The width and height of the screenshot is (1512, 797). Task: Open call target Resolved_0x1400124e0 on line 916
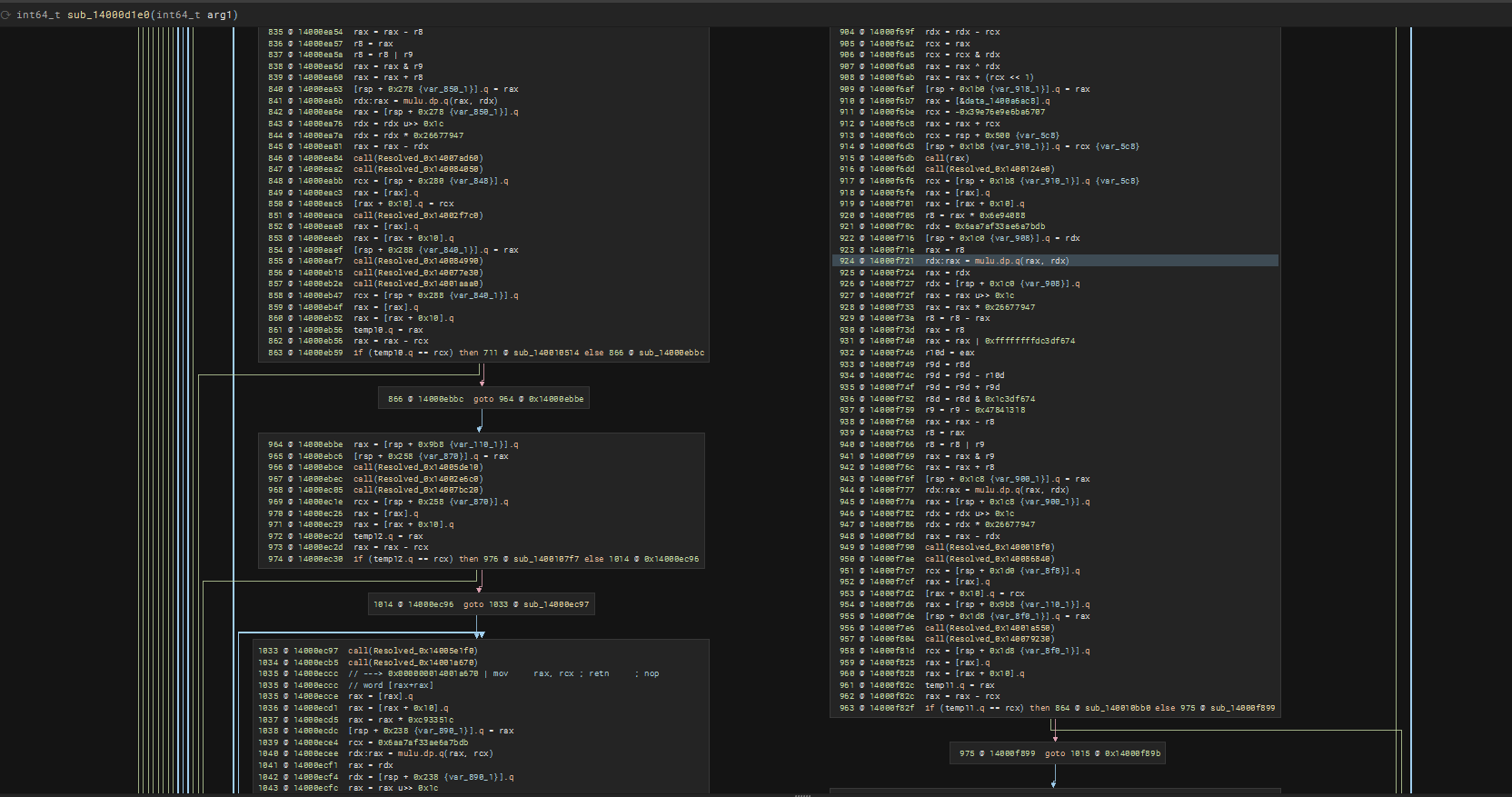coord(1000,169)
